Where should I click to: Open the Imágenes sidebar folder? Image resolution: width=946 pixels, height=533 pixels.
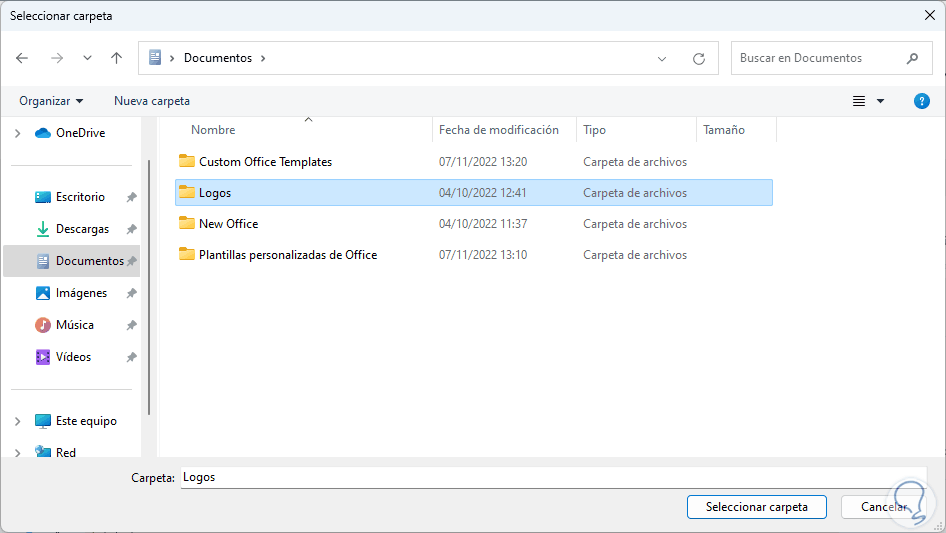click(81, 293)
